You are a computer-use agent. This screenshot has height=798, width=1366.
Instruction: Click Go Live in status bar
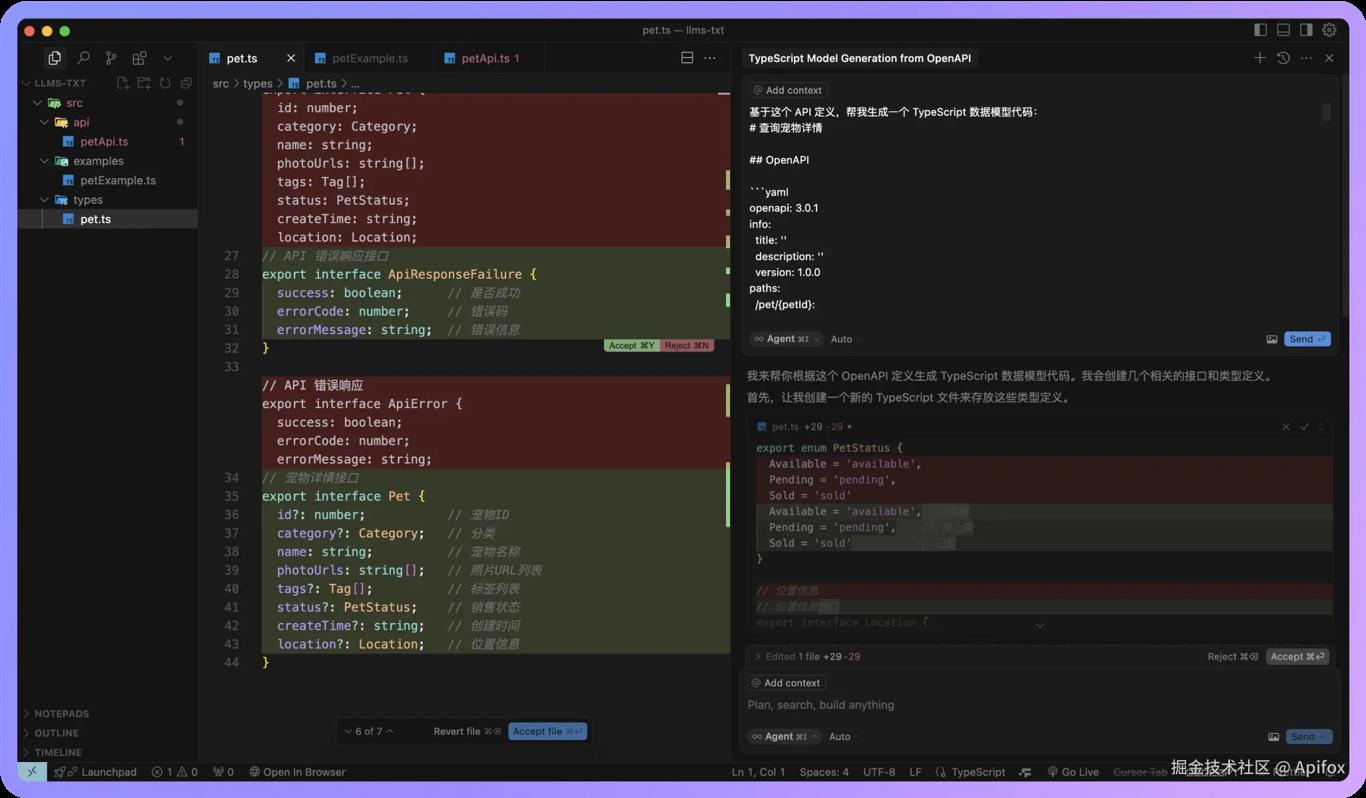pos(1073,772)
